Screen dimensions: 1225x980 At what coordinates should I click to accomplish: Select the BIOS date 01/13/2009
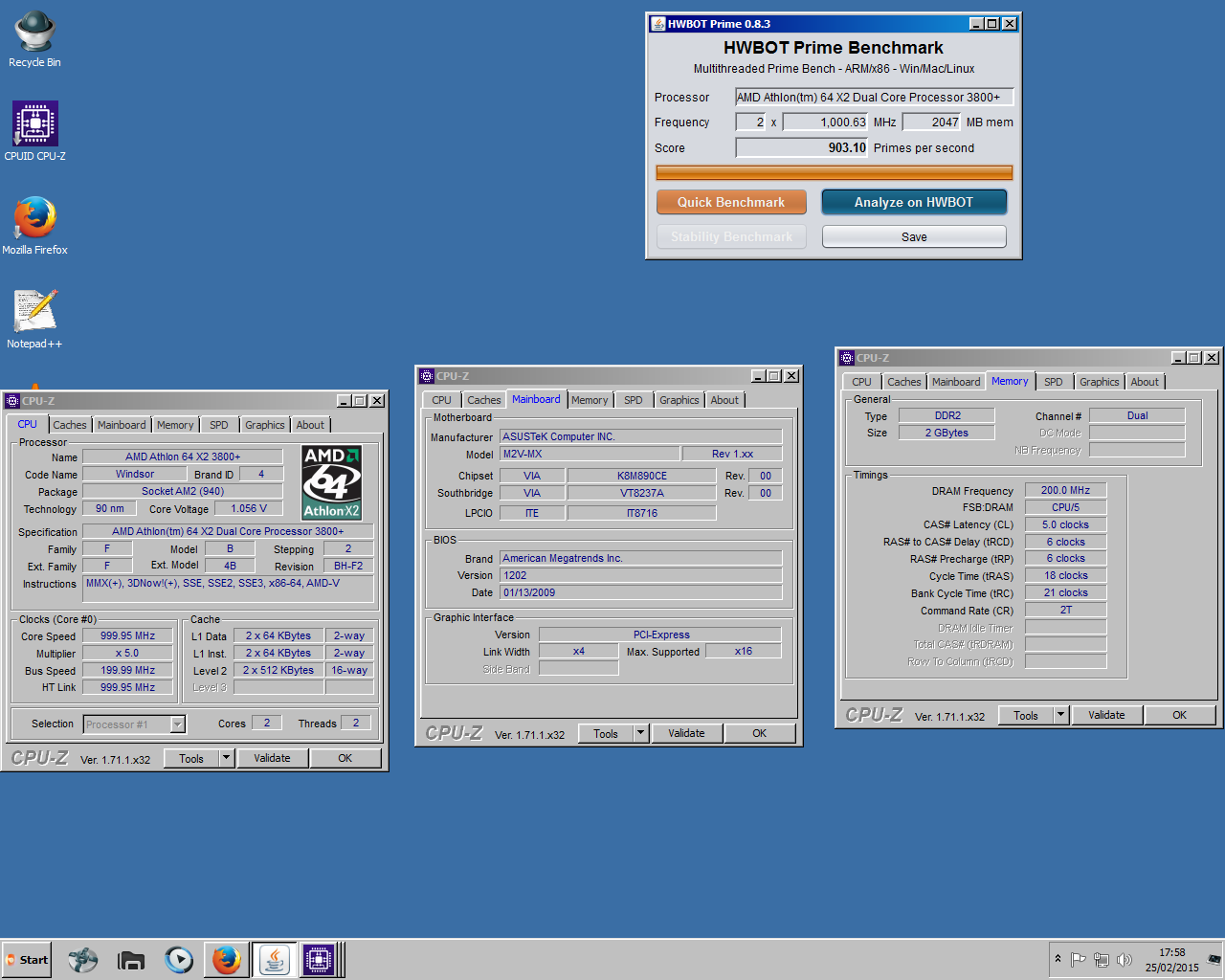(x=641, y=592)
